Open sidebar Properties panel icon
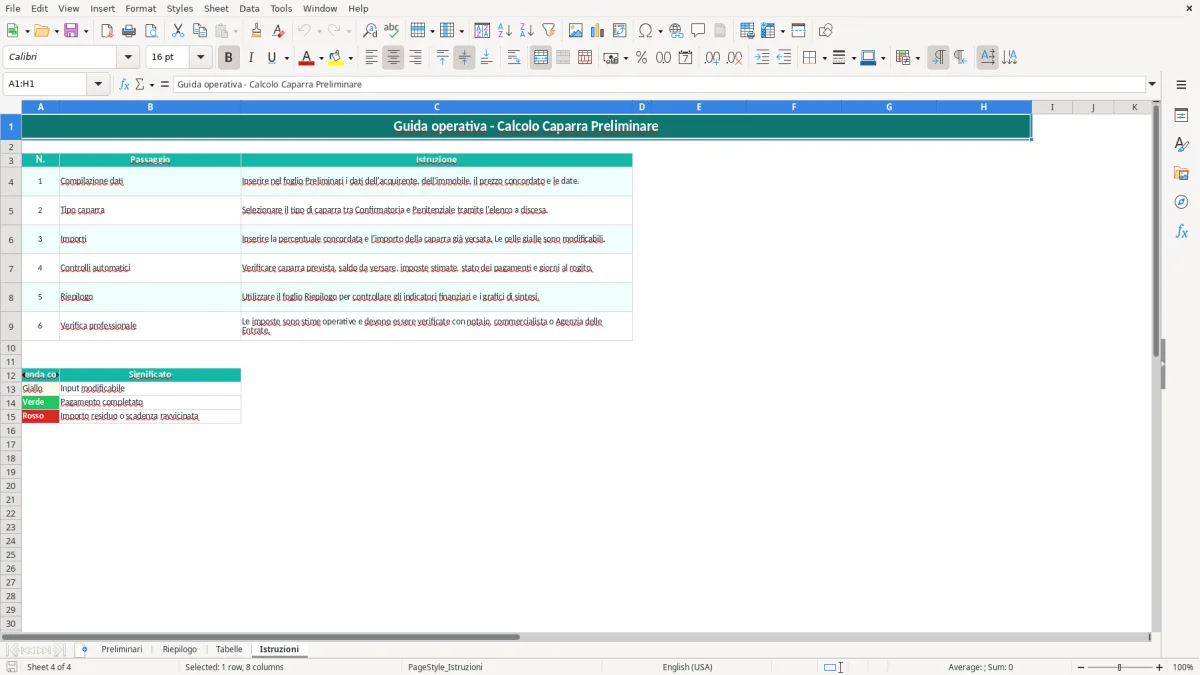1200x675 pixels. 1181,116
